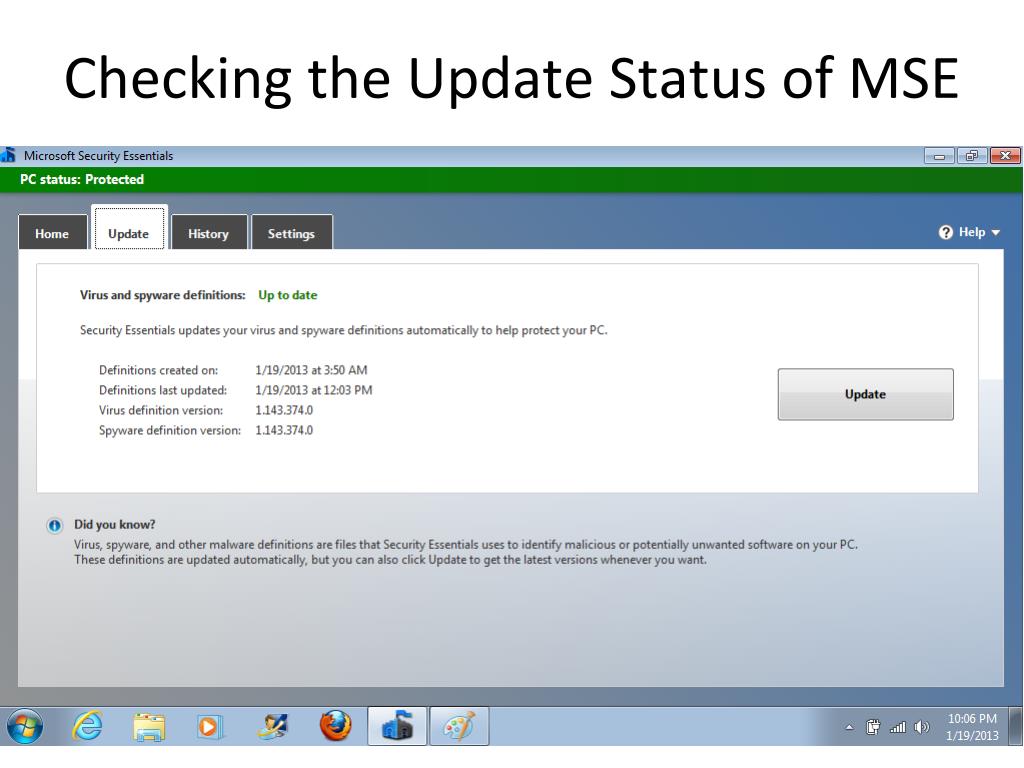Click the speaker volume tray icon
Screen dimensions: 1024x768
tap(921, 727)
